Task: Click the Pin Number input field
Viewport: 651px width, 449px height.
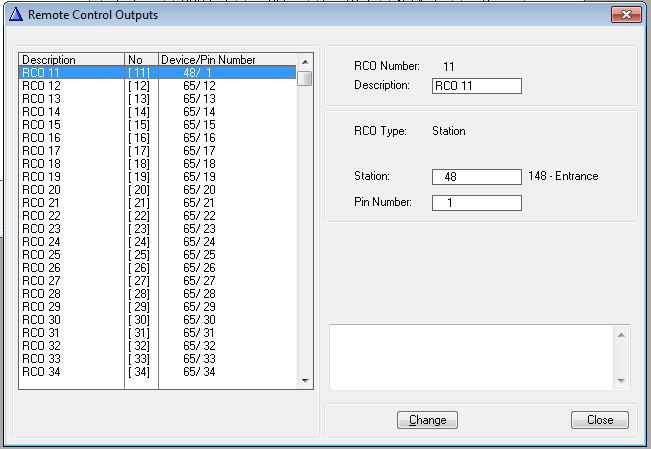Action: click(476, 203)
